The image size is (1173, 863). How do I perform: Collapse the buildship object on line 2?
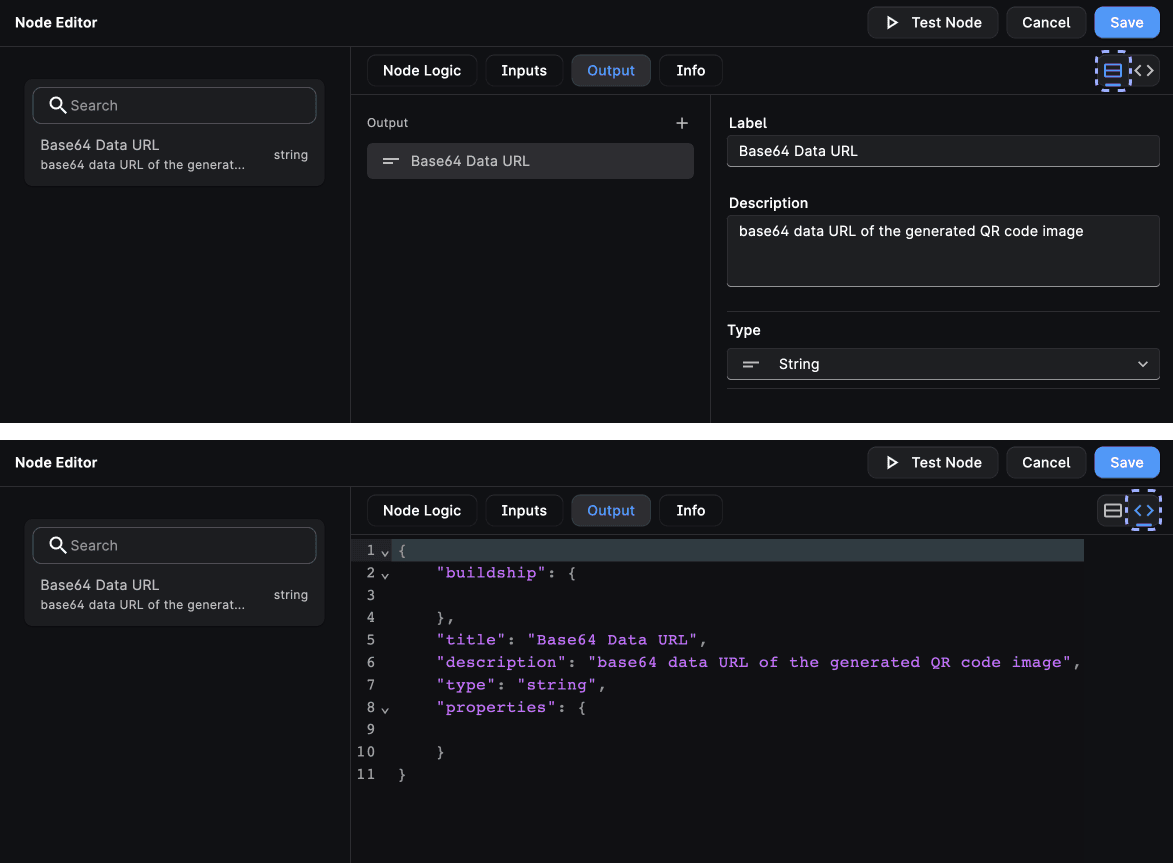(x=385, y=573)
